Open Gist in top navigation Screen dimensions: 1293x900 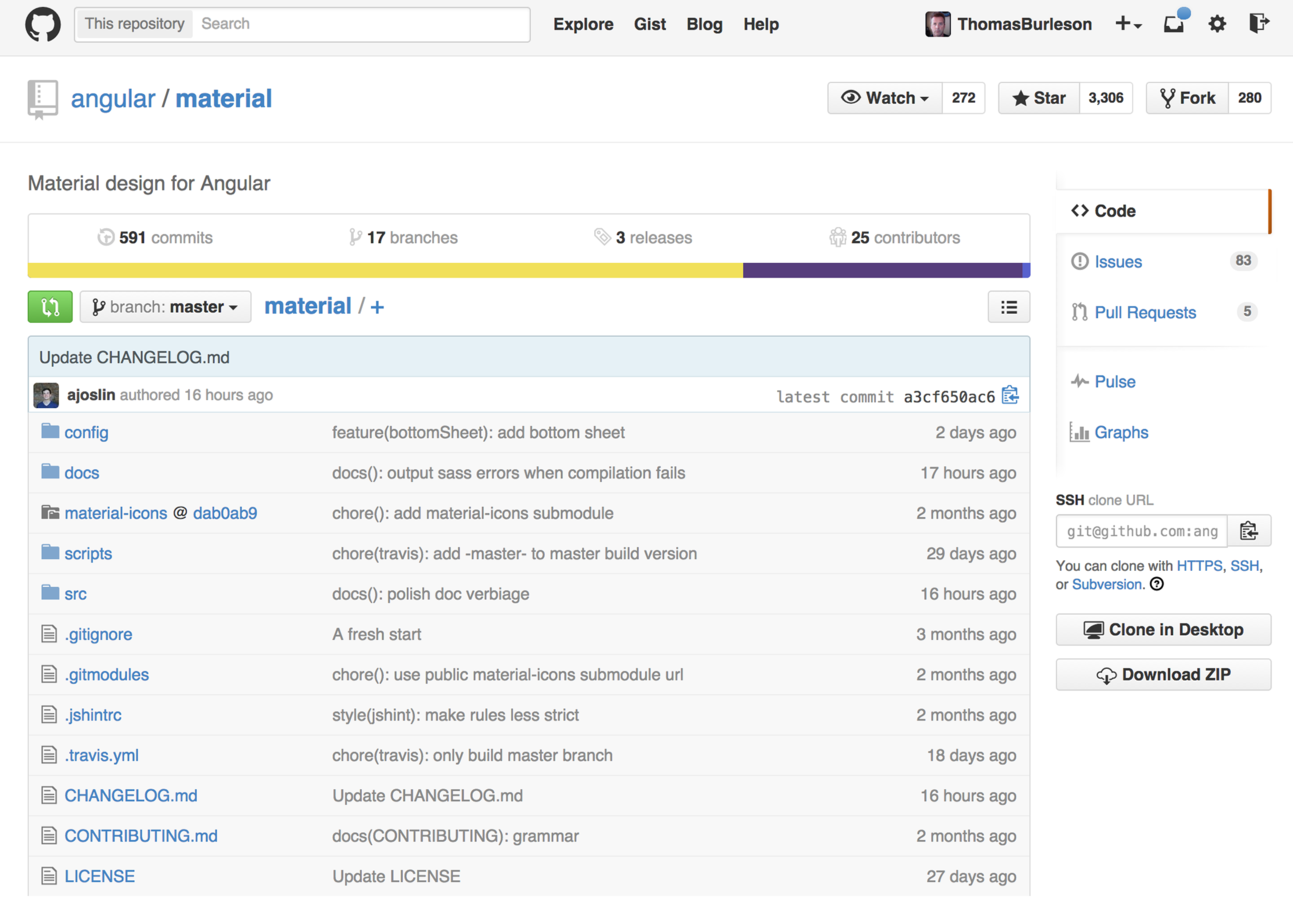point(650,24)
